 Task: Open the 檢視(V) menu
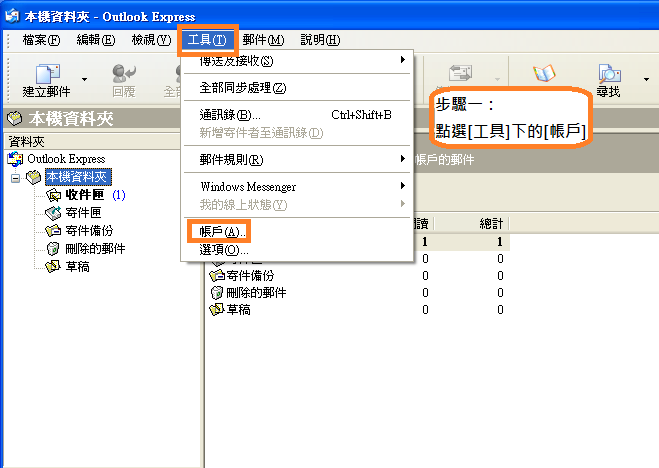point(151,40)
